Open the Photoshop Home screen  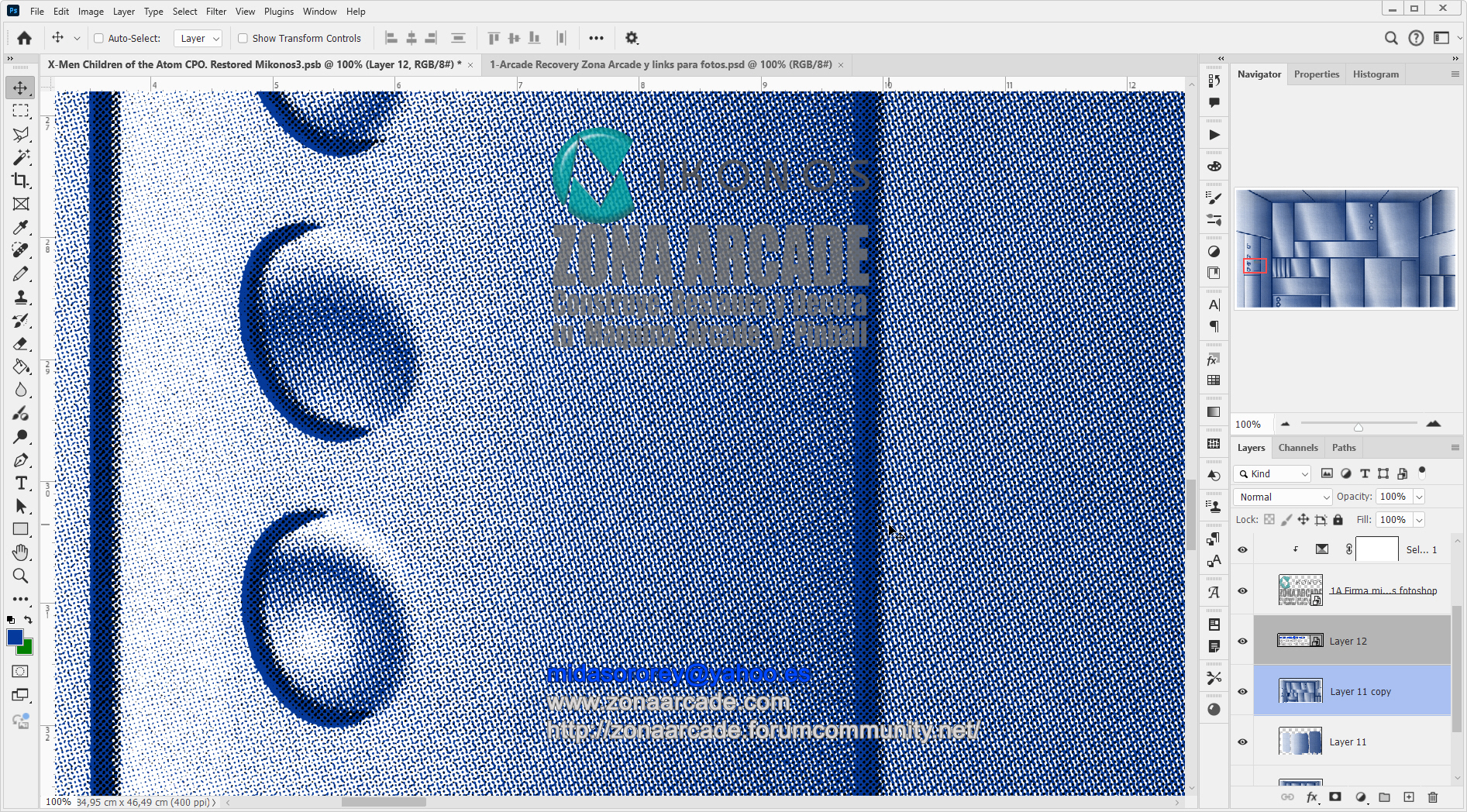(x=25, y=38)
